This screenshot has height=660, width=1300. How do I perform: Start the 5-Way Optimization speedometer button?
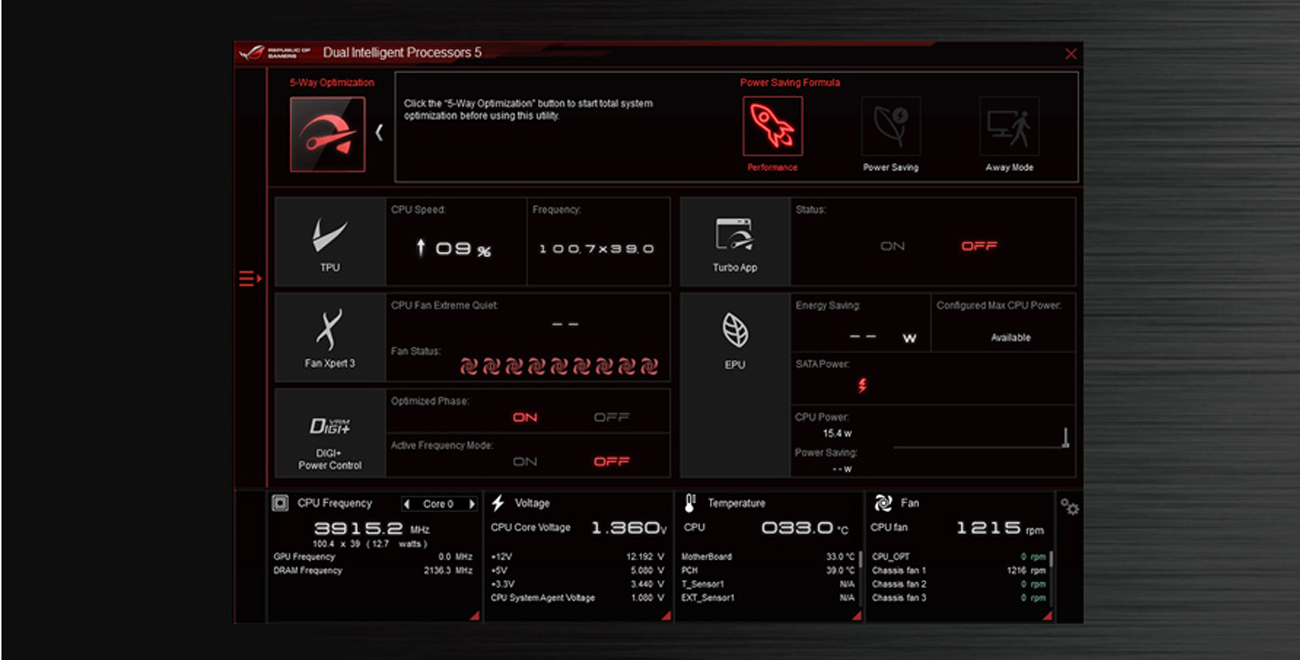tap(327, 134)
